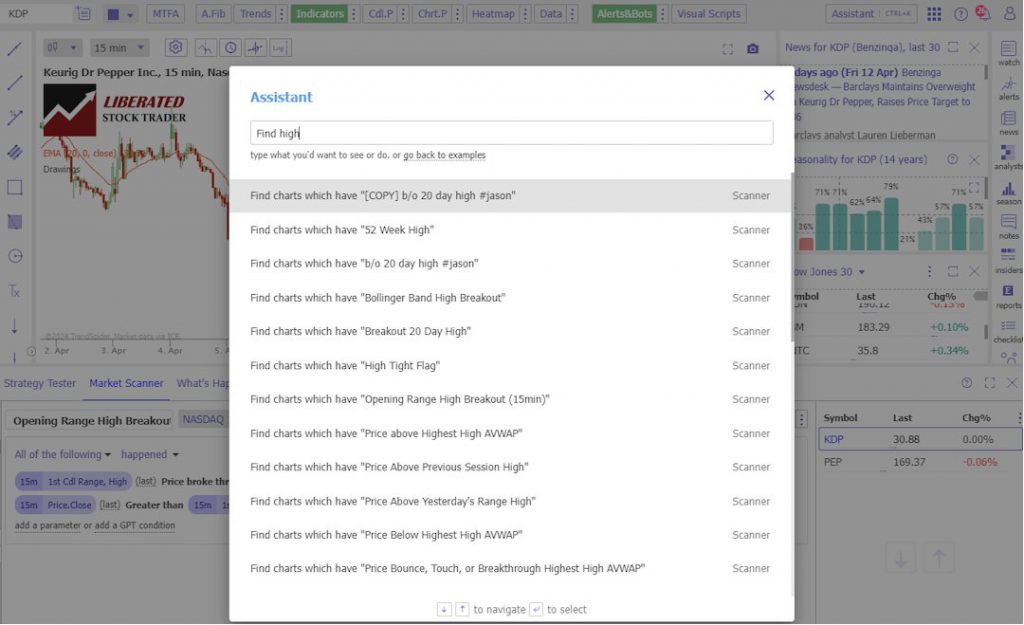Click the NASDAQ scan universe tag
This screenshot has width=1024, height=625.
tap(202, 419)
